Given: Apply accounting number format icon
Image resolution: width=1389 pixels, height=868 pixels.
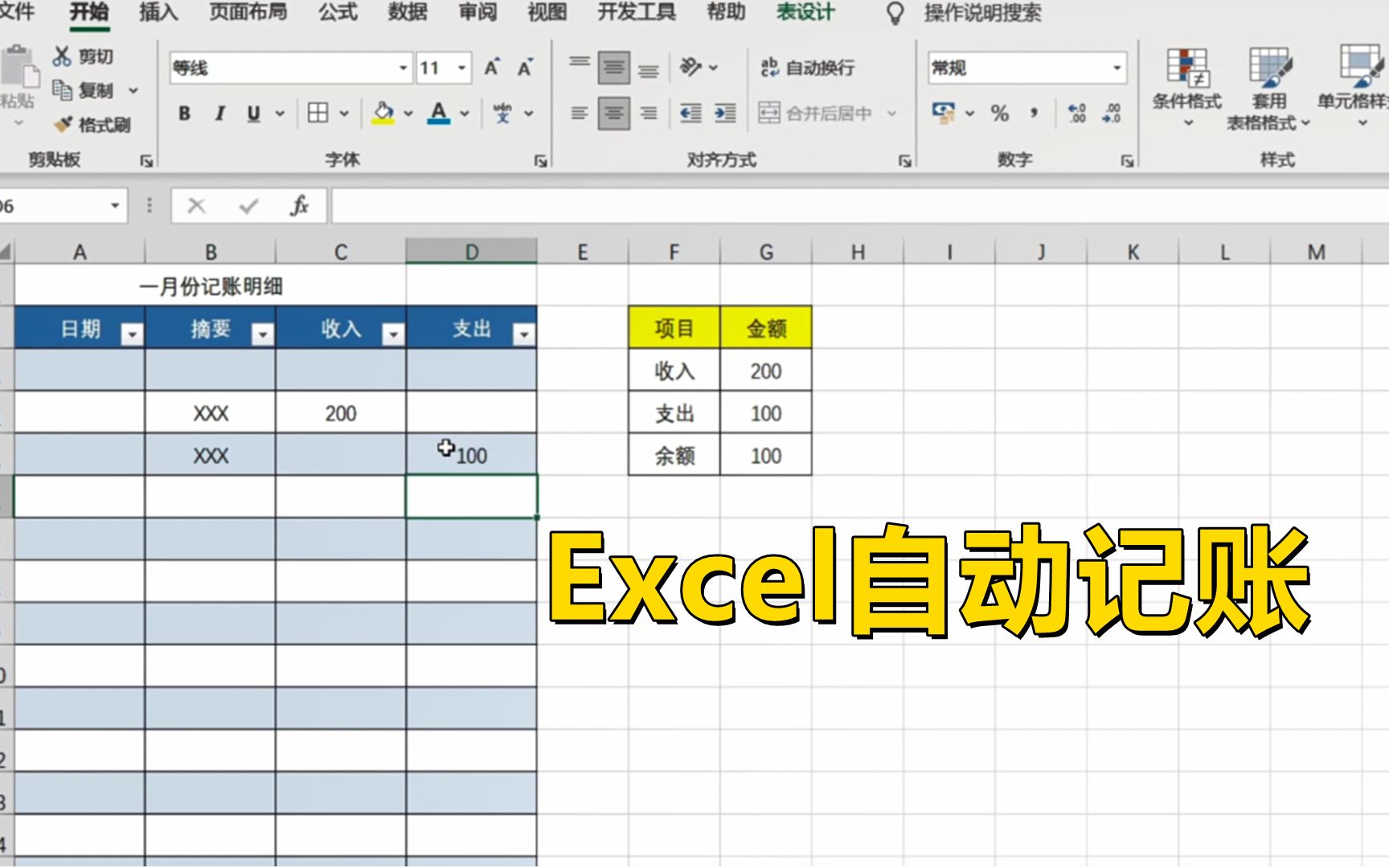Looking at the screenshot, I should click(943, 113).
